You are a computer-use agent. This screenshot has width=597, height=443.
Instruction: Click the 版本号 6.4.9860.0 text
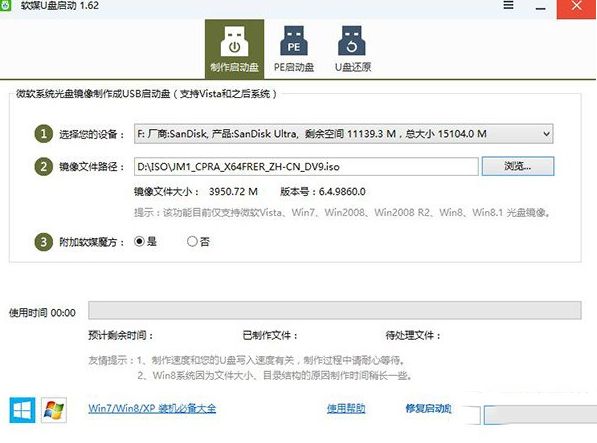[323, 191]
